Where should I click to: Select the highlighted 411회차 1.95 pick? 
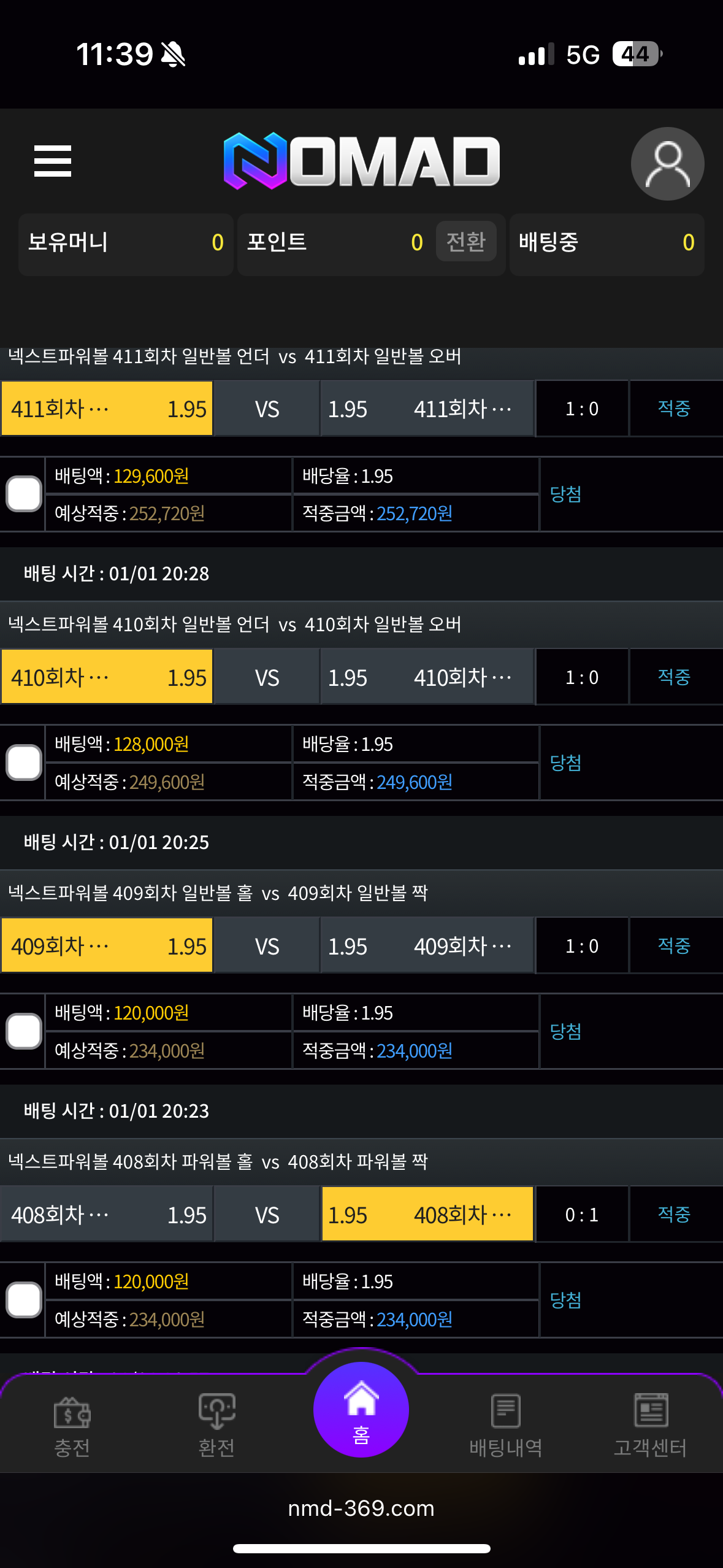pos(107,409)
